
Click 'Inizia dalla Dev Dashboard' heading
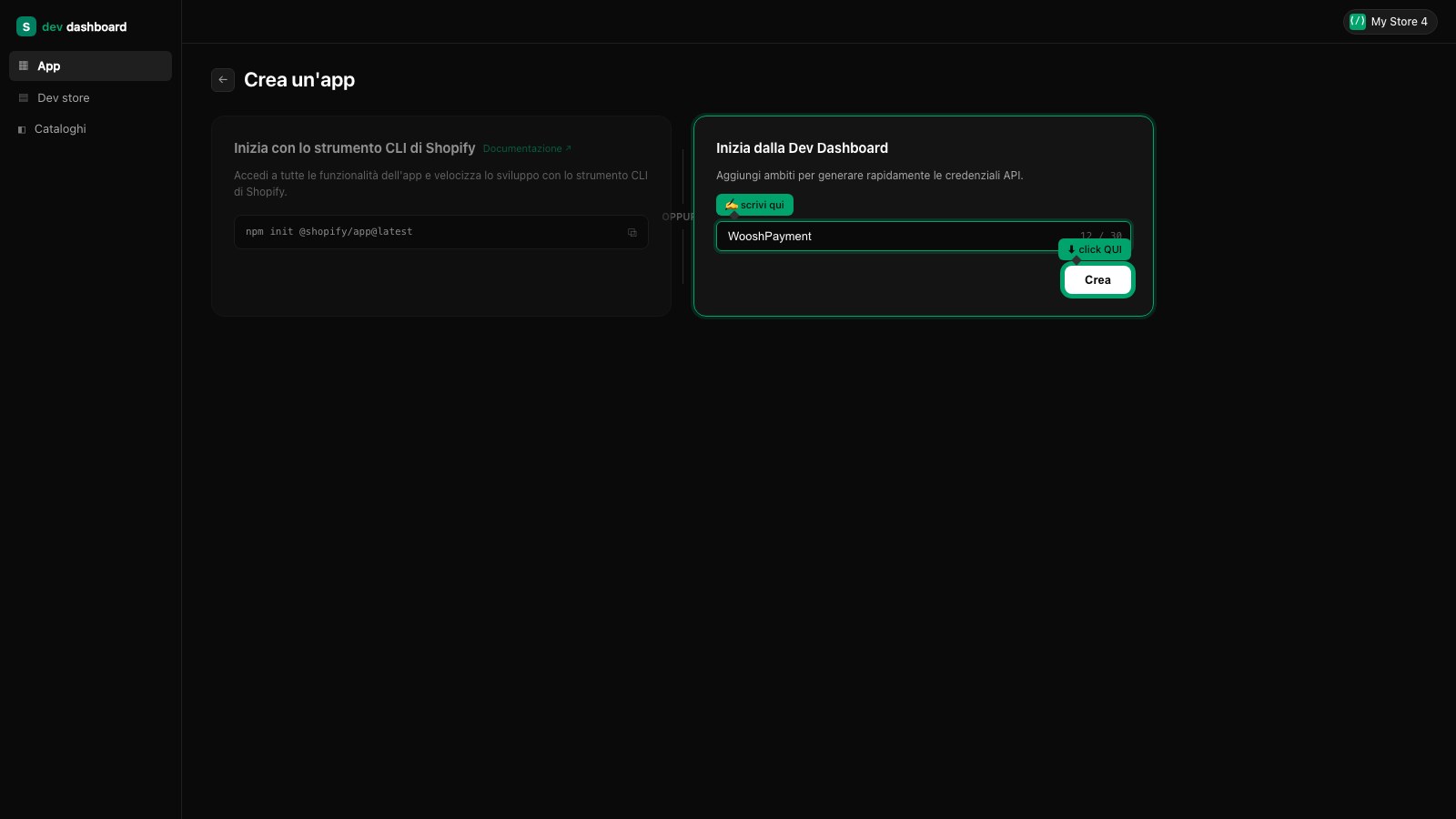(802, 148)
